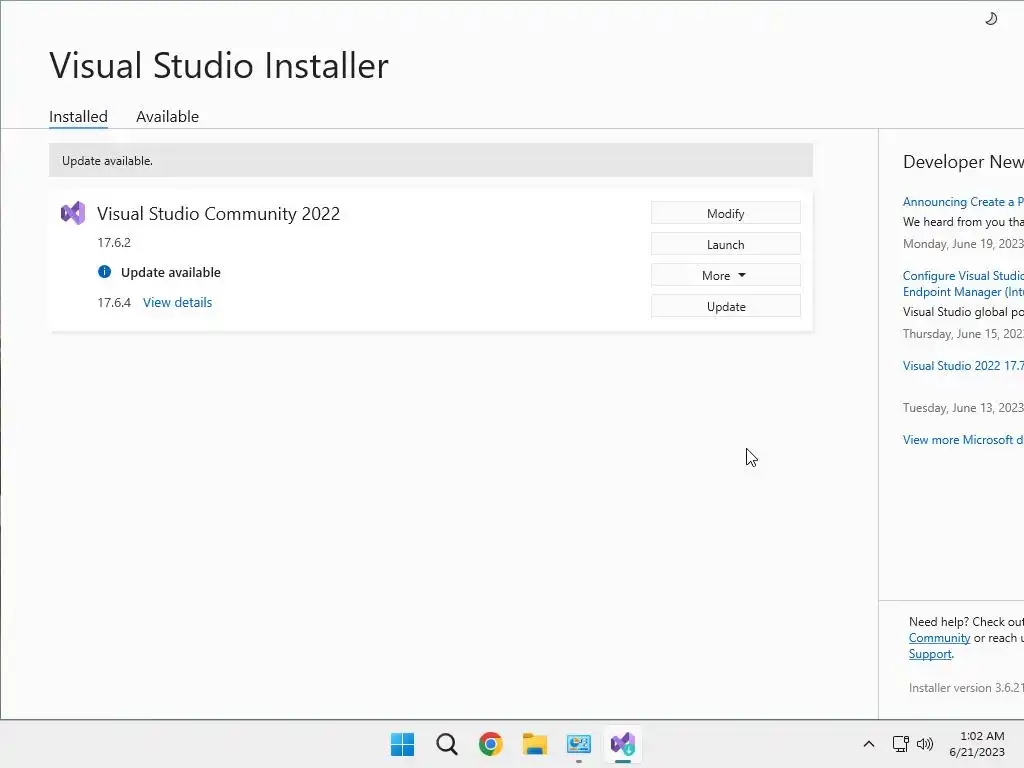Switch to the Available tab

[167, 116]
